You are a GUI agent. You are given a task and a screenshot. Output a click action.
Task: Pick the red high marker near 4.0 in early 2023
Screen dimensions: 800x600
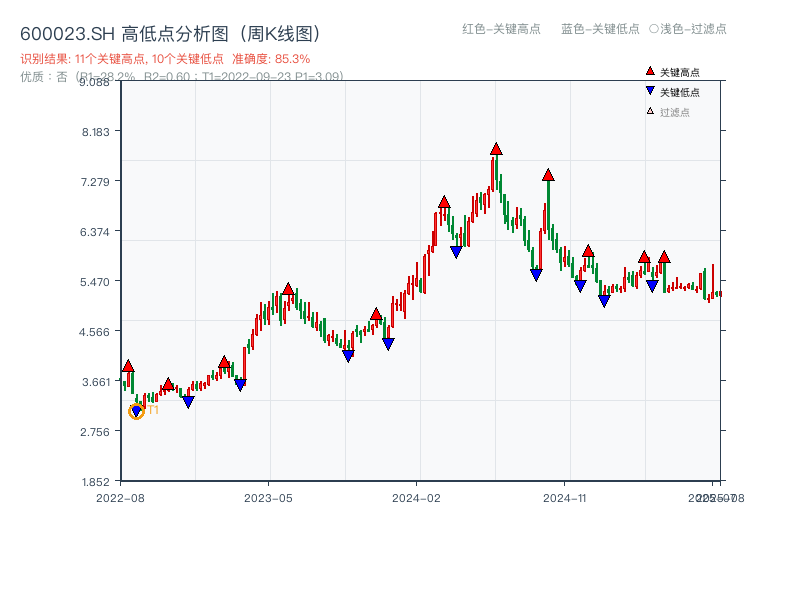click(224, 362)
